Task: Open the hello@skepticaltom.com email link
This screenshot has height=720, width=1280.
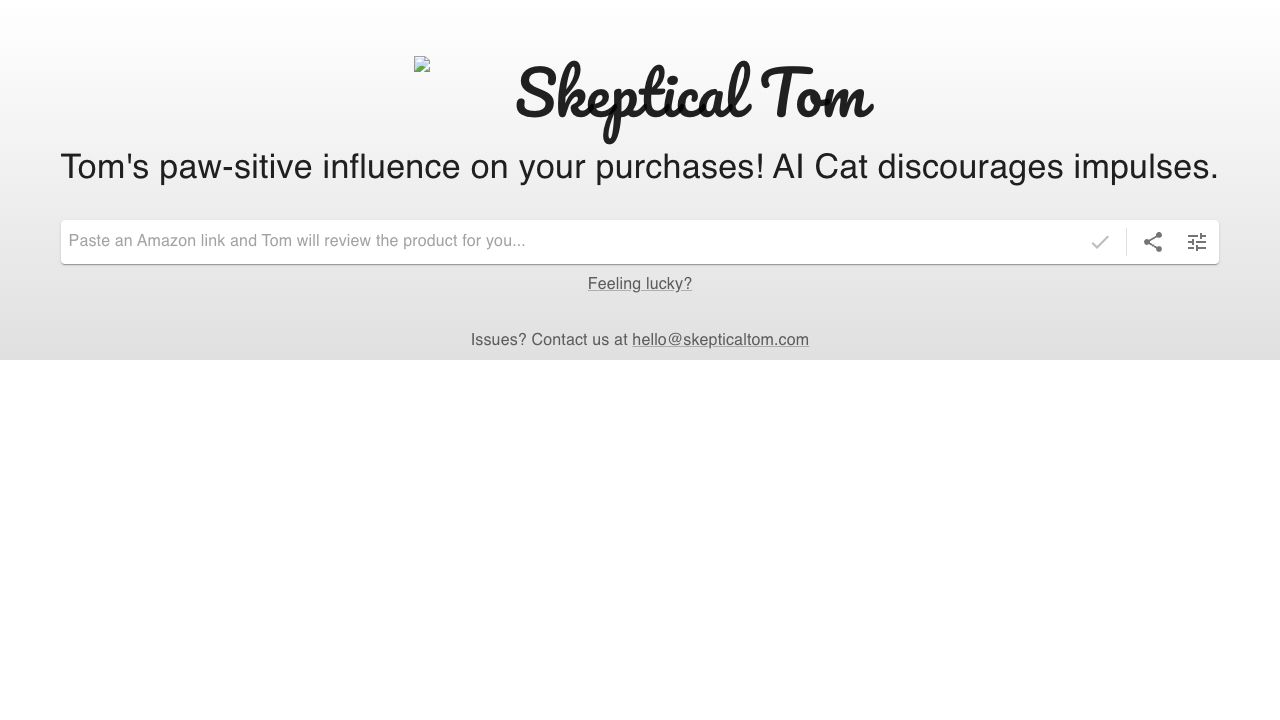Action: pos(720,340)
